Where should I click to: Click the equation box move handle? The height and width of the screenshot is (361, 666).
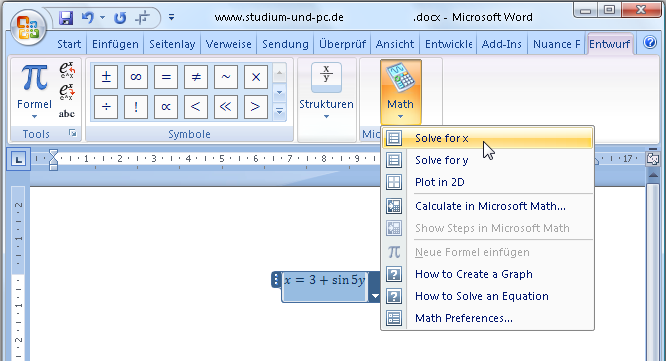tap(276, 279)
